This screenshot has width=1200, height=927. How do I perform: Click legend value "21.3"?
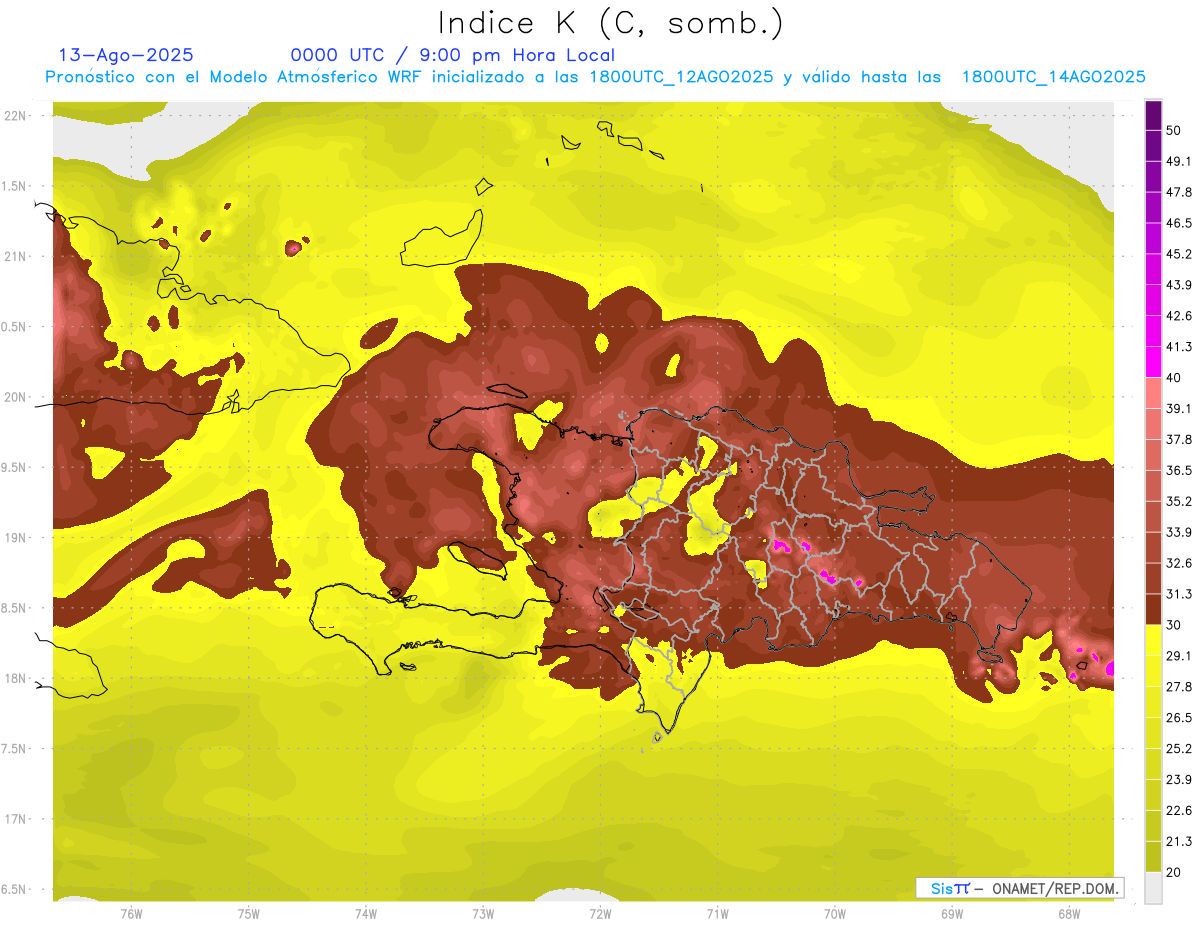click(x=1179, y=840)
